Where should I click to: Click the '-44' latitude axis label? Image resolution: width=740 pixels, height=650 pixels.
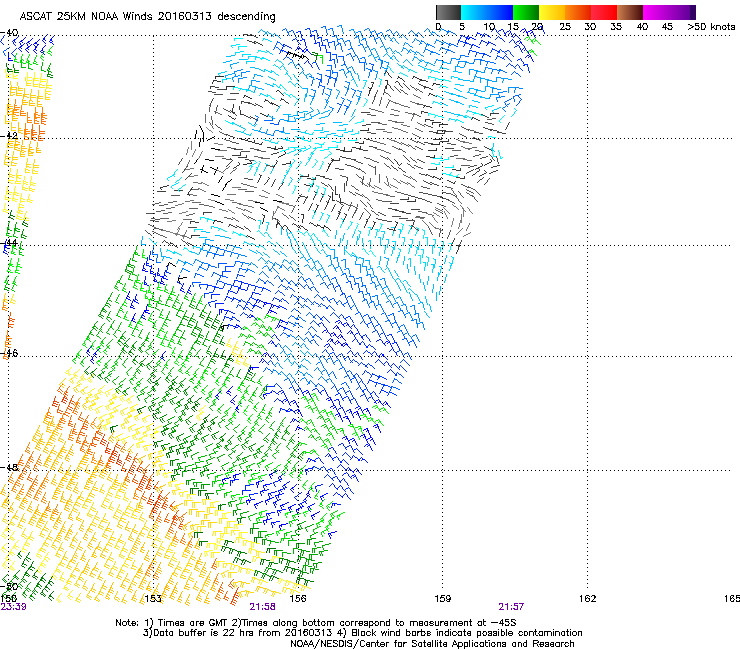coord(9,243)
